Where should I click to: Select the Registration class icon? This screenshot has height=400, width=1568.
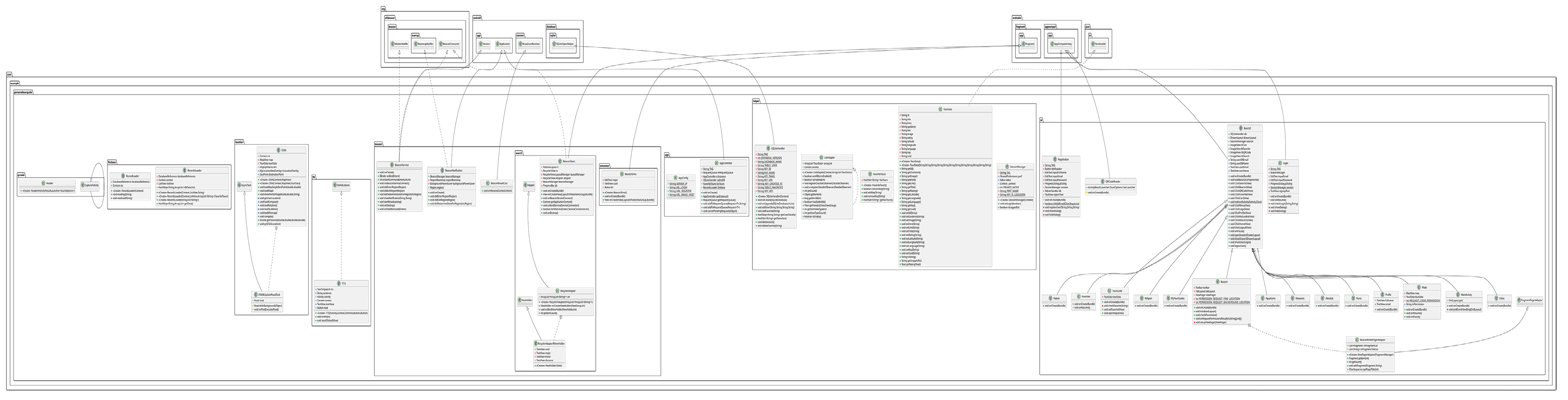[x=1055, y=159]
